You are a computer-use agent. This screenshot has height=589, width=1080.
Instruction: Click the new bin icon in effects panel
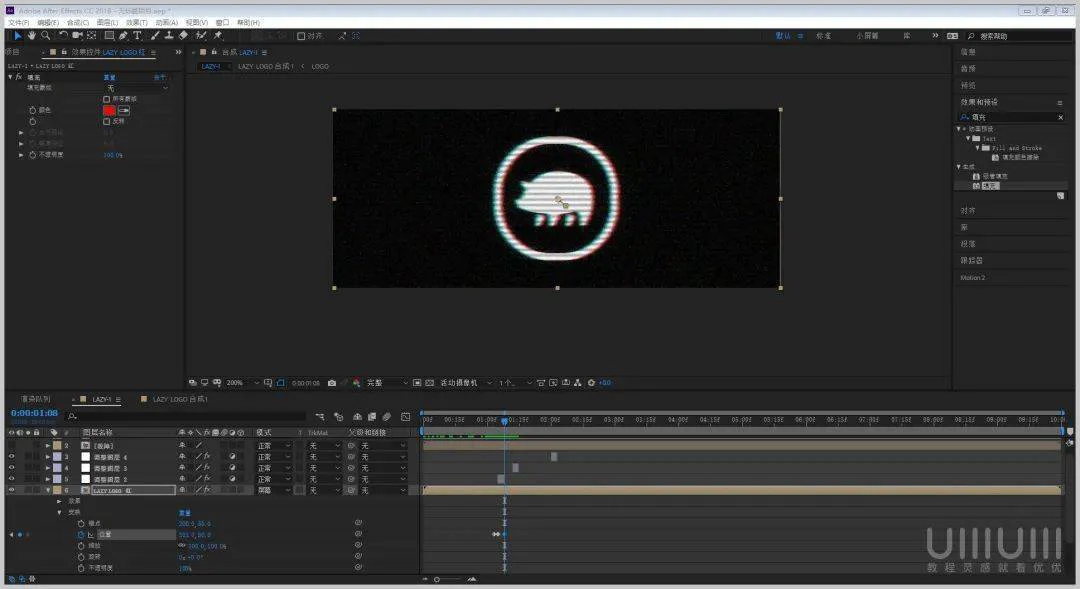1060,196
